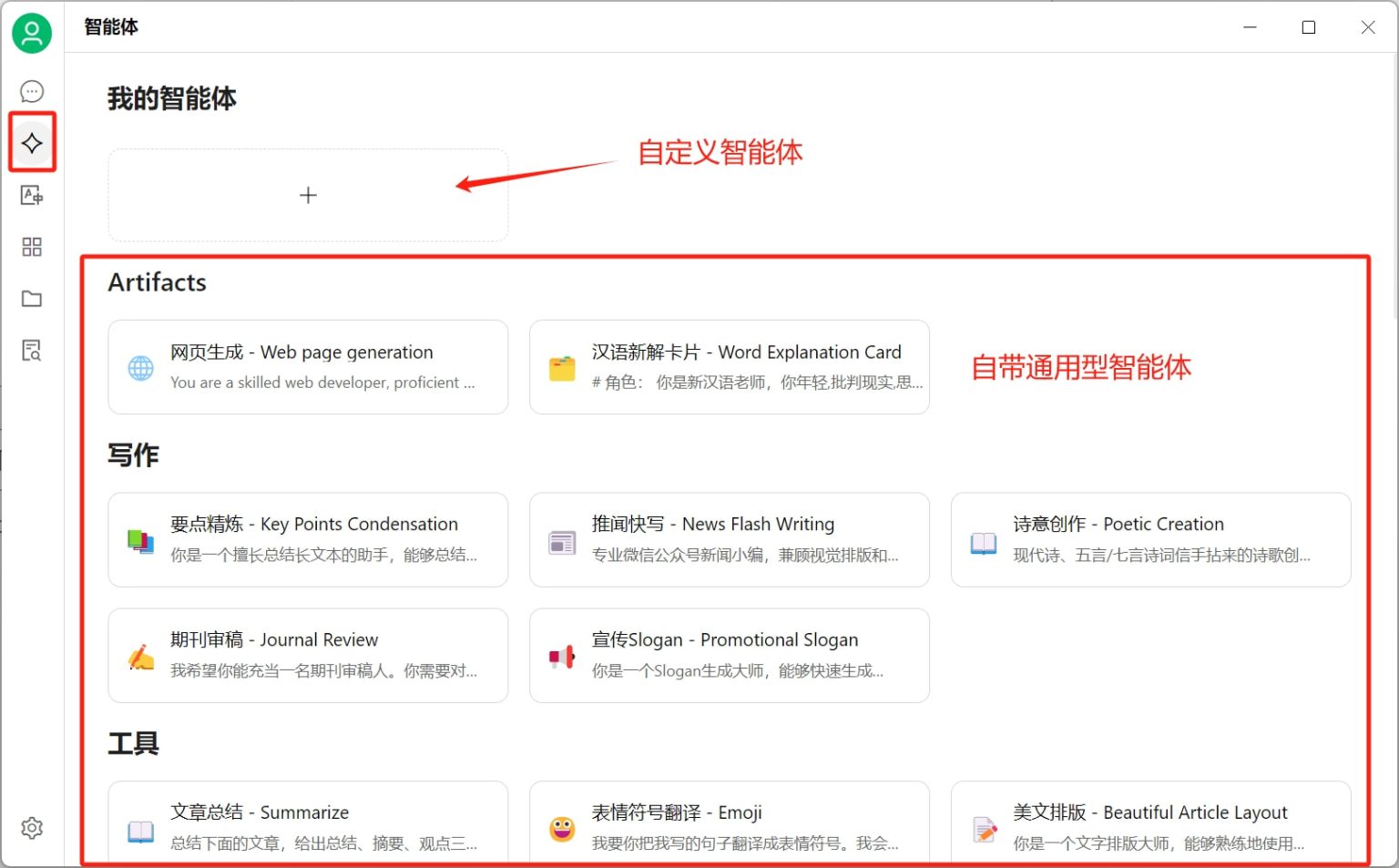Screen dimensions: 1399x868
Task: Open the files folder icon in sidebar
Action: pyautogui.click(x=32, y=299)
